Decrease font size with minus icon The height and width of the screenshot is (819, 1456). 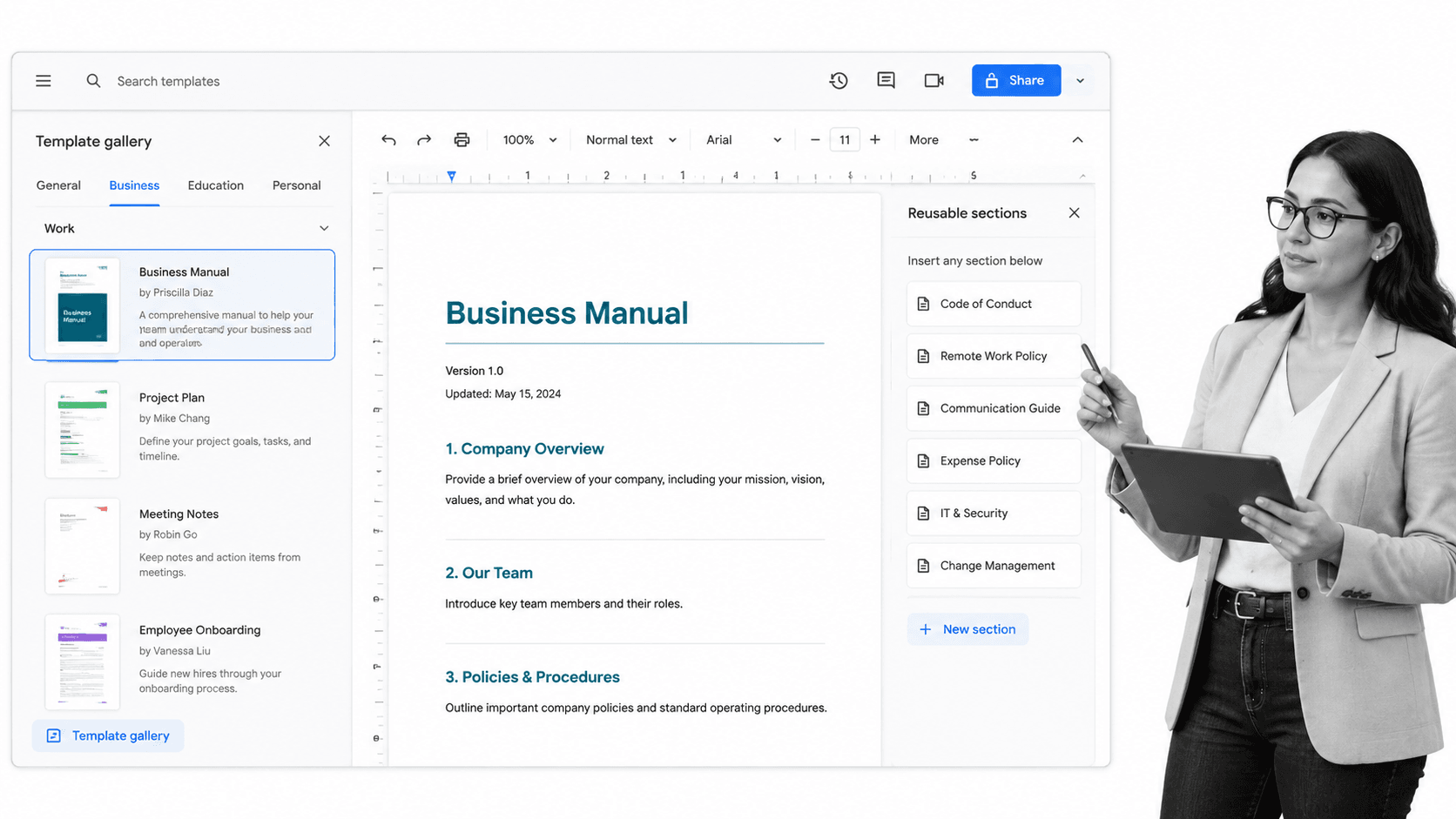[x=815, y=140]
